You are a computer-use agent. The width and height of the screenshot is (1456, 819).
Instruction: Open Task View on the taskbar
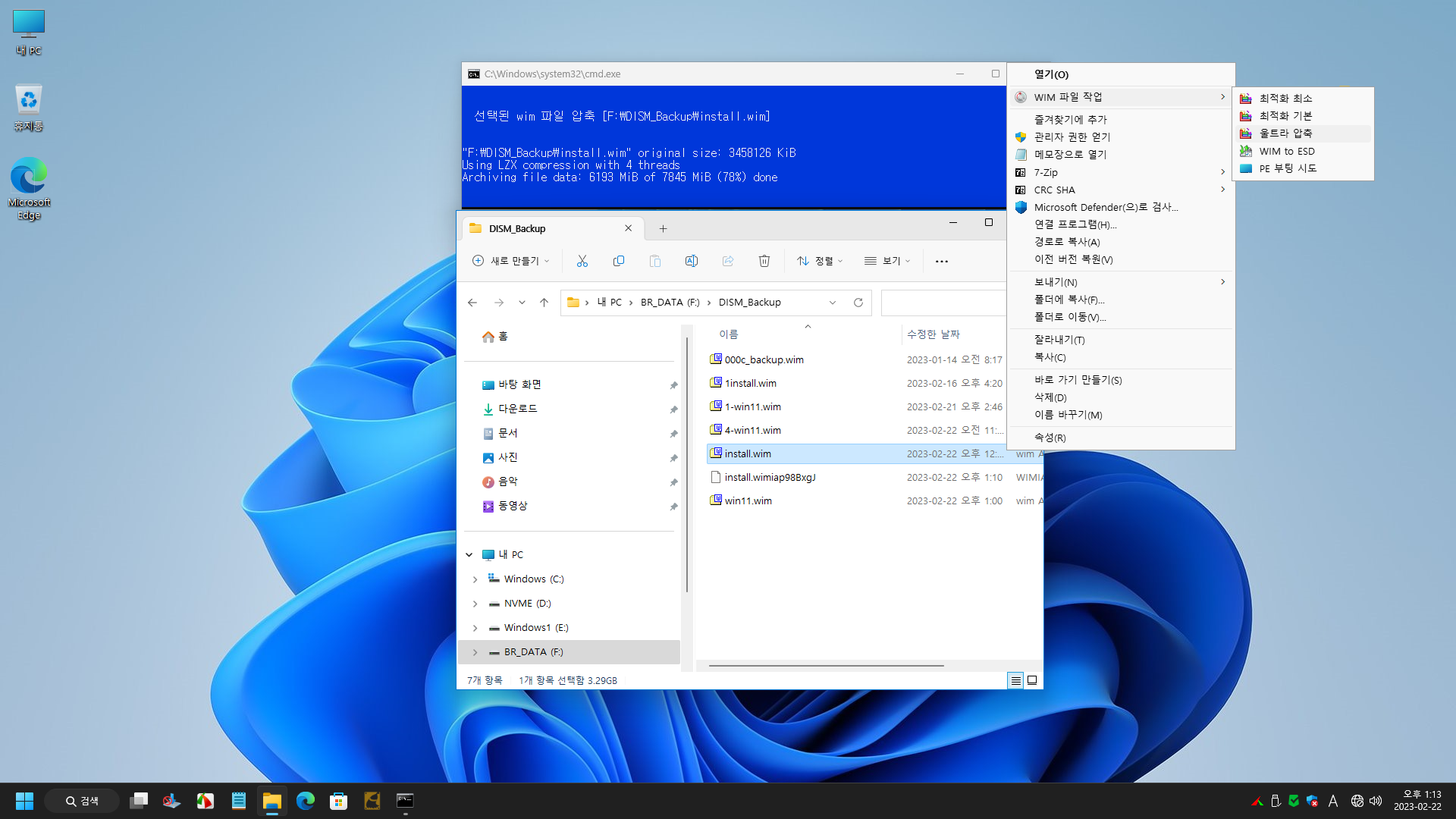138,801
